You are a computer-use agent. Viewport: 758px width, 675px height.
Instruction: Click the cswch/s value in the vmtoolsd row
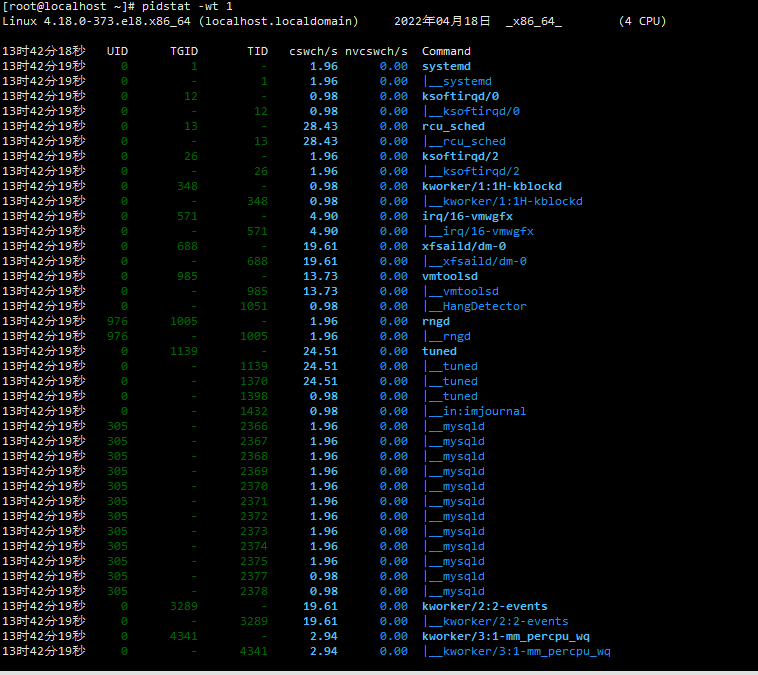click(321, 276)
